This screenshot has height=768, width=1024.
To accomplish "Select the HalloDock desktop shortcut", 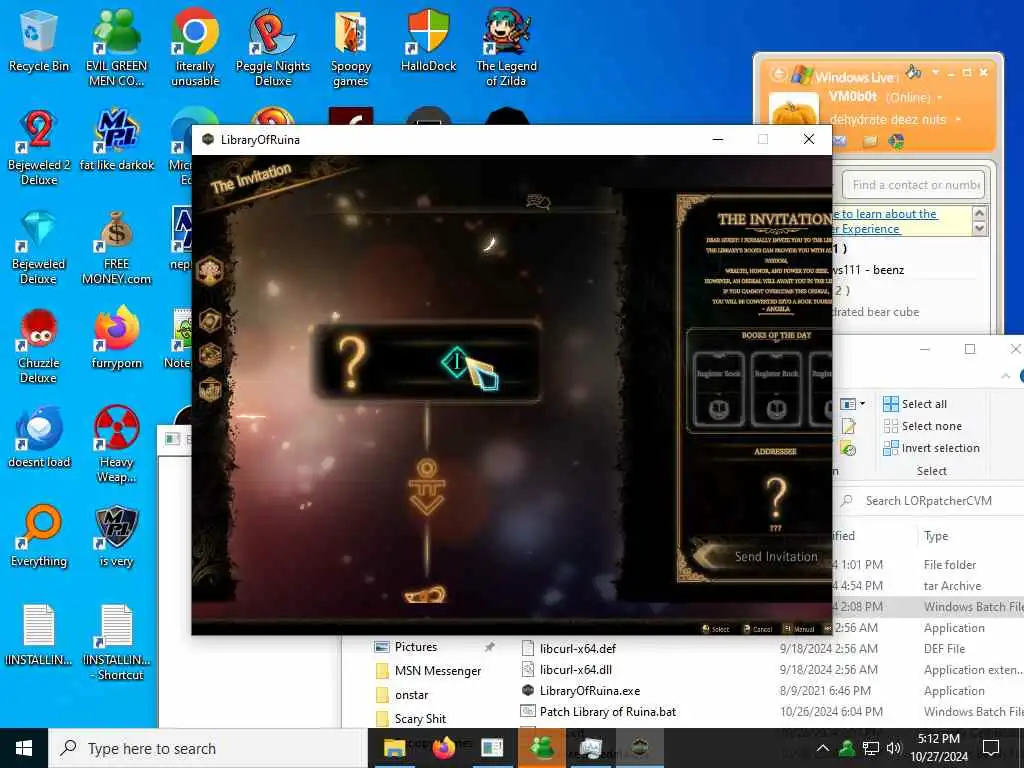I will [428, 40].
